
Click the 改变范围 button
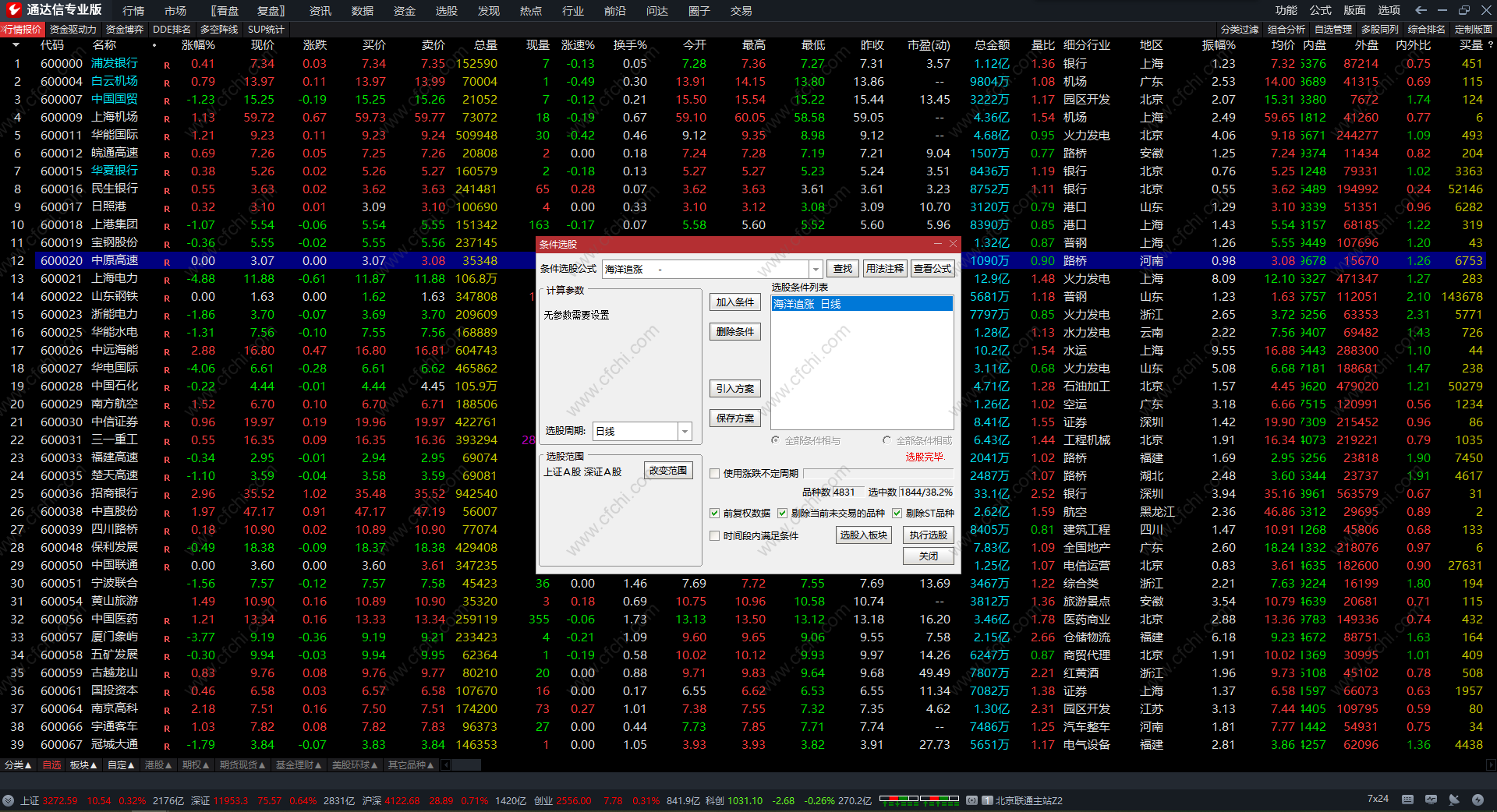pos(668,471)
